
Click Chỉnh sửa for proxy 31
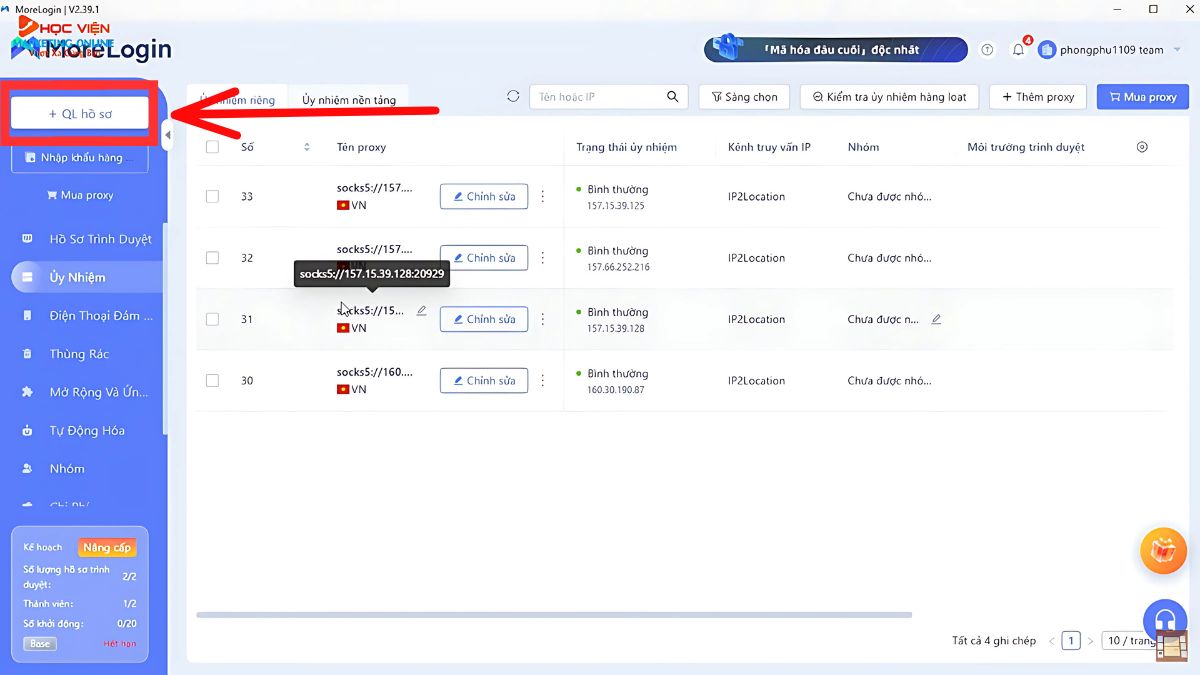point(484,319)
